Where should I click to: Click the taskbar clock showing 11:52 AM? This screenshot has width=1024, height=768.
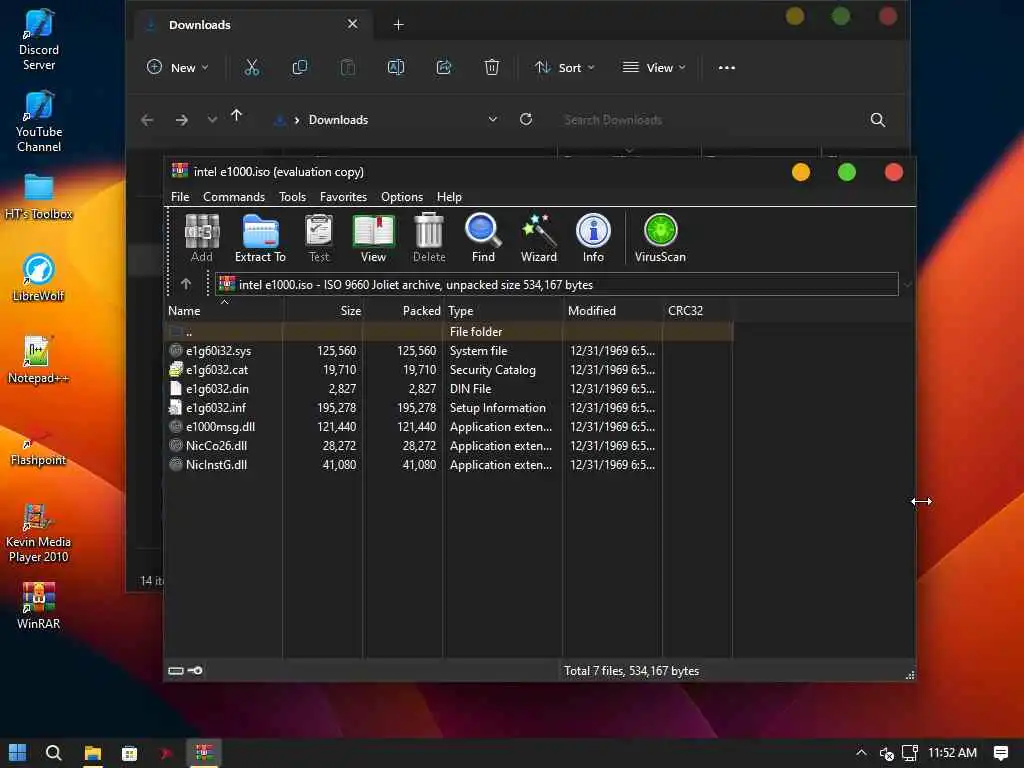[x=952, y=753]
